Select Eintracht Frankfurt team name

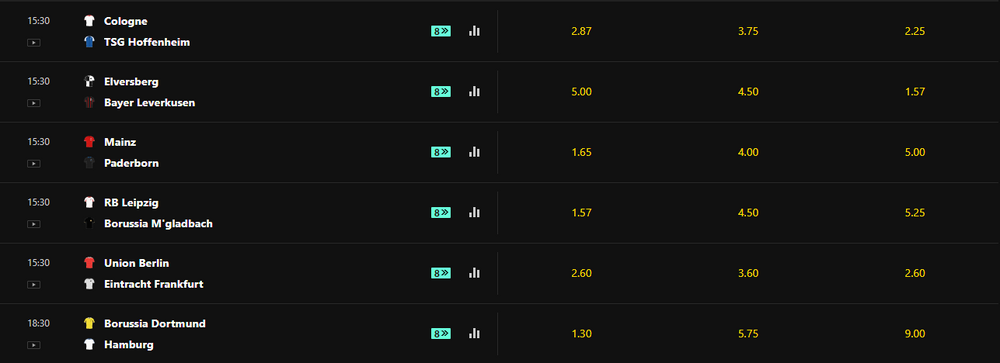[x=154, y=284]
